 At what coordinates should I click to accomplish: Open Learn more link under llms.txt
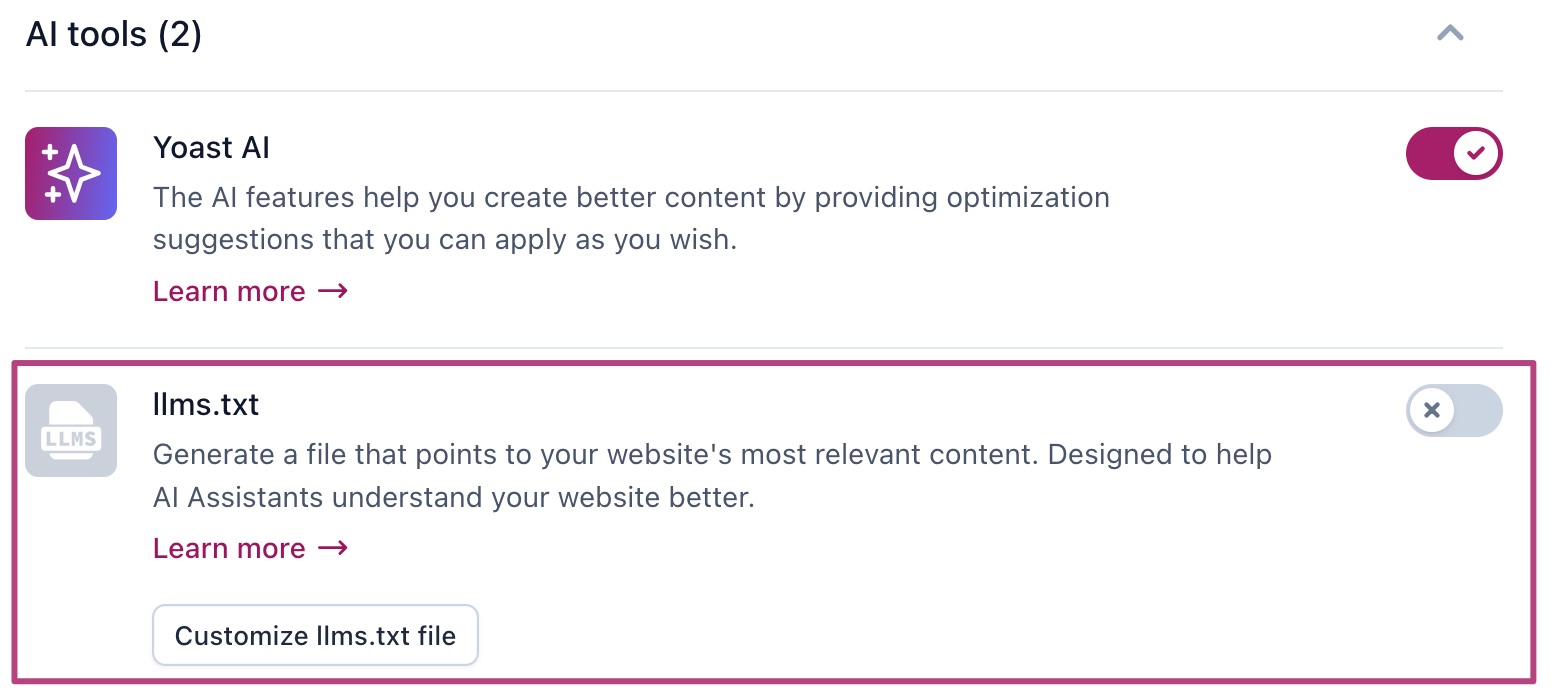pyautogui.click(x=229, y=548)
